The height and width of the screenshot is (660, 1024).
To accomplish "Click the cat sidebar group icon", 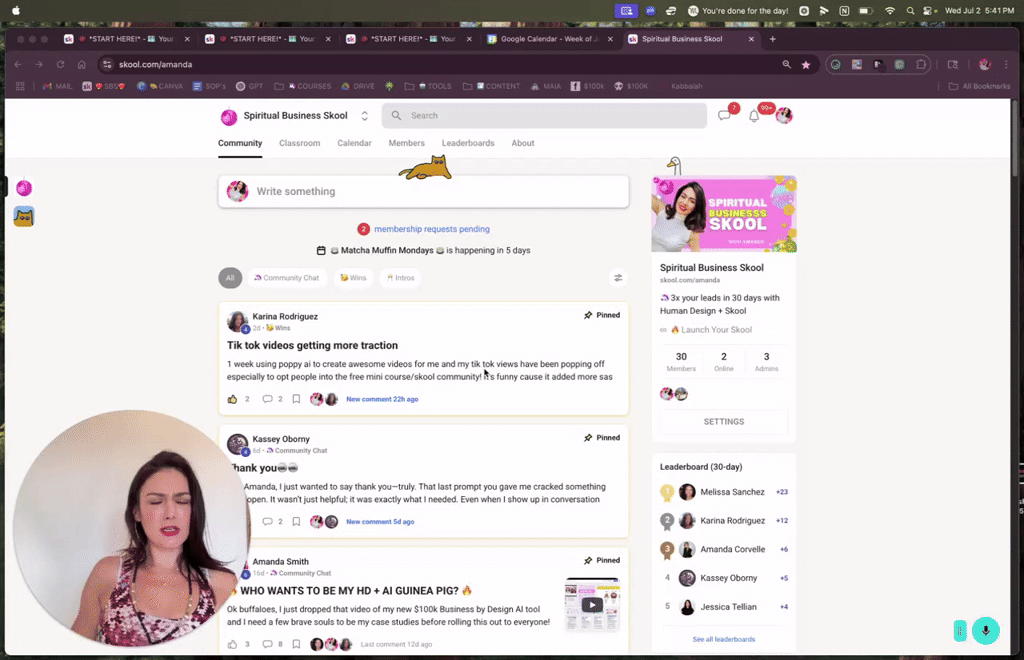I will tap(24, 217).
